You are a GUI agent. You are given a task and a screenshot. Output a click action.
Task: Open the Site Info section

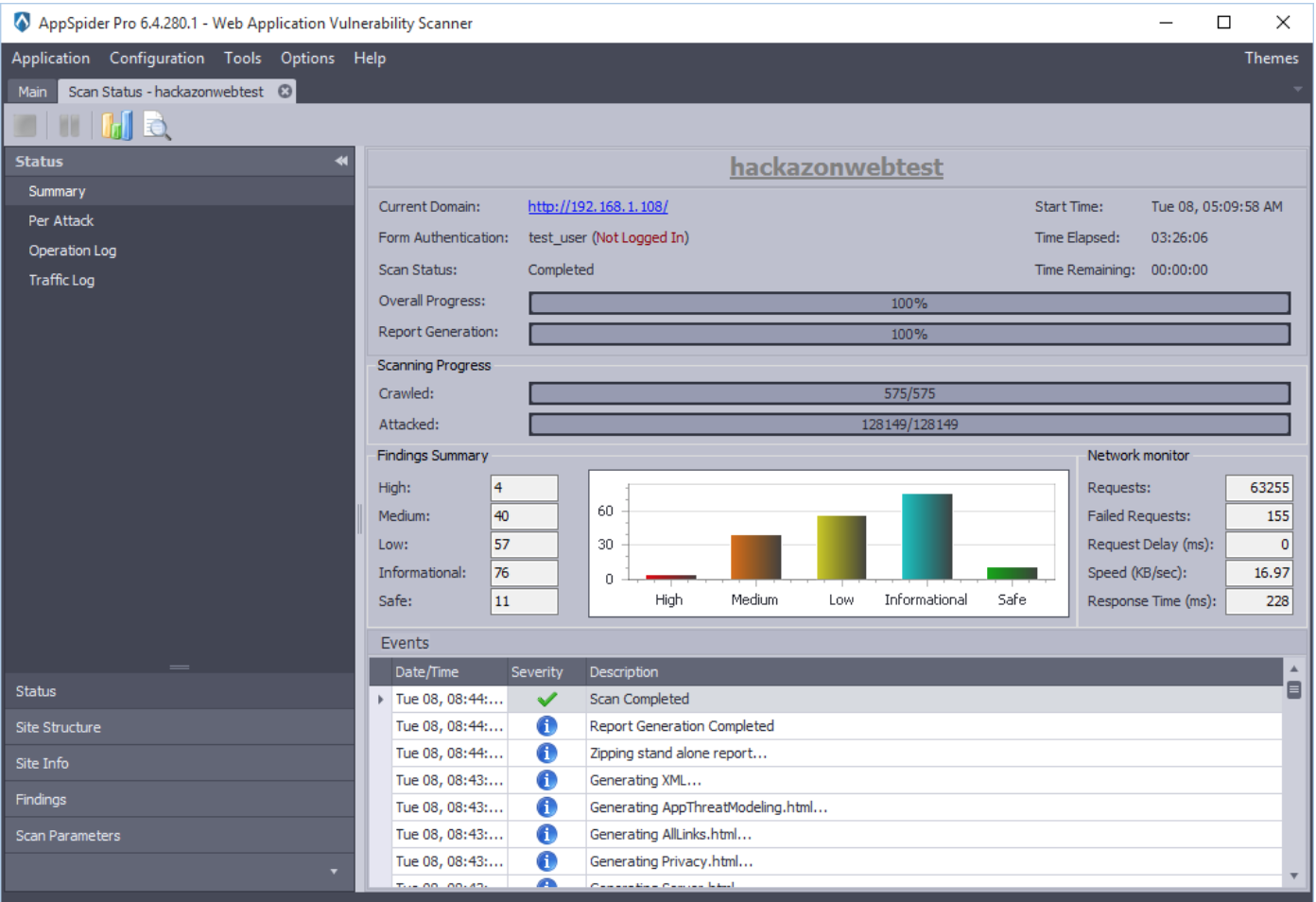(x=180, y=763)
